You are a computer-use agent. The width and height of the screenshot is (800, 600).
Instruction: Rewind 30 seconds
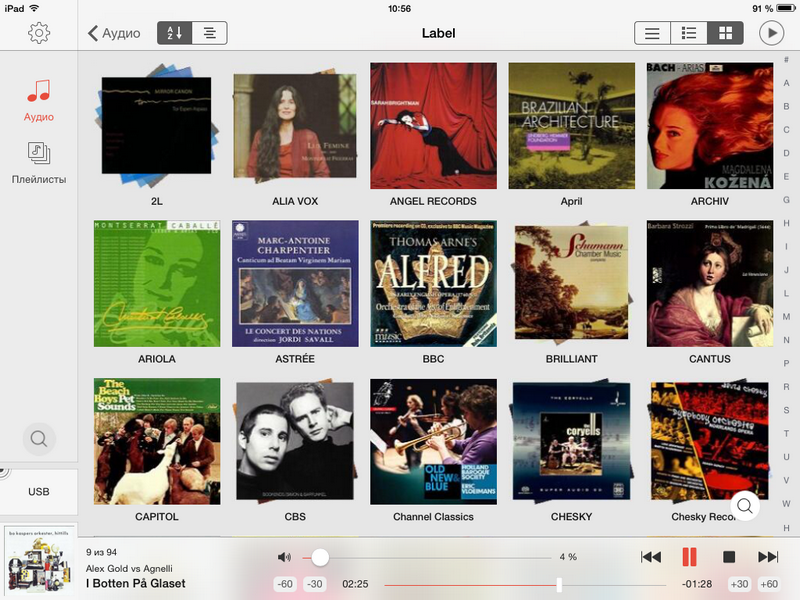tap(314, 584)
